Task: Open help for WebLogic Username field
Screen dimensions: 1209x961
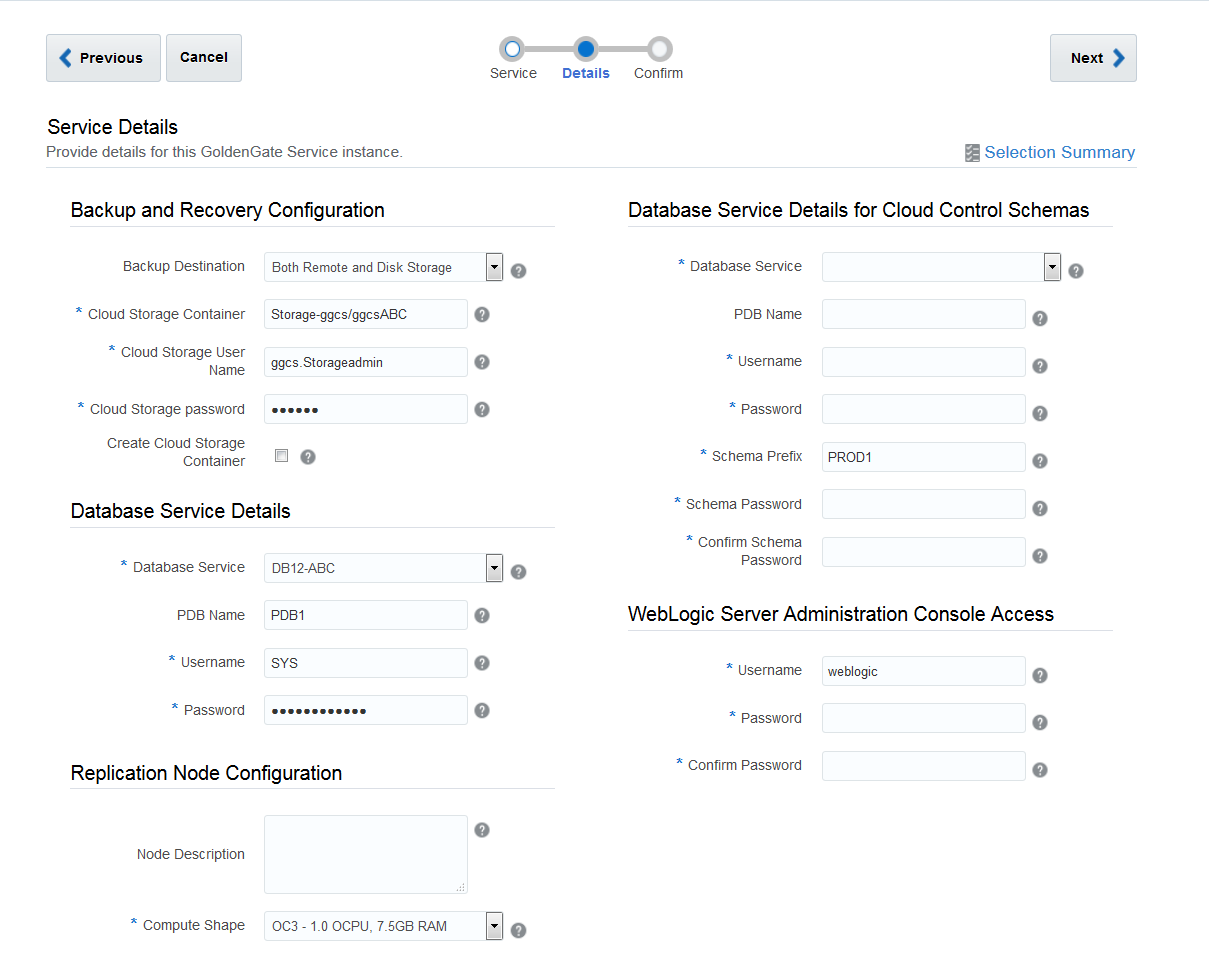Action: tap(1039, 674)
